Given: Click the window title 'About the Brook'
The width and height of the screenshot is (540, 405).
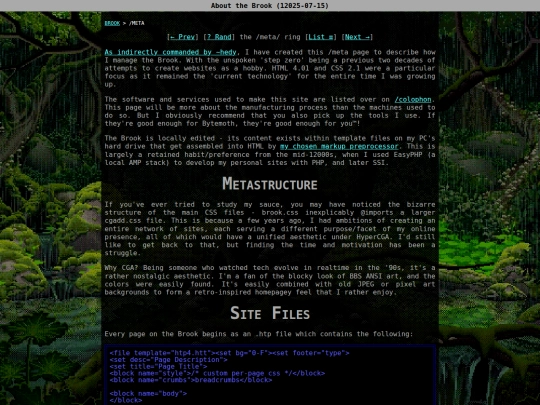Looking at the screenshot, I should pos(270,6).
